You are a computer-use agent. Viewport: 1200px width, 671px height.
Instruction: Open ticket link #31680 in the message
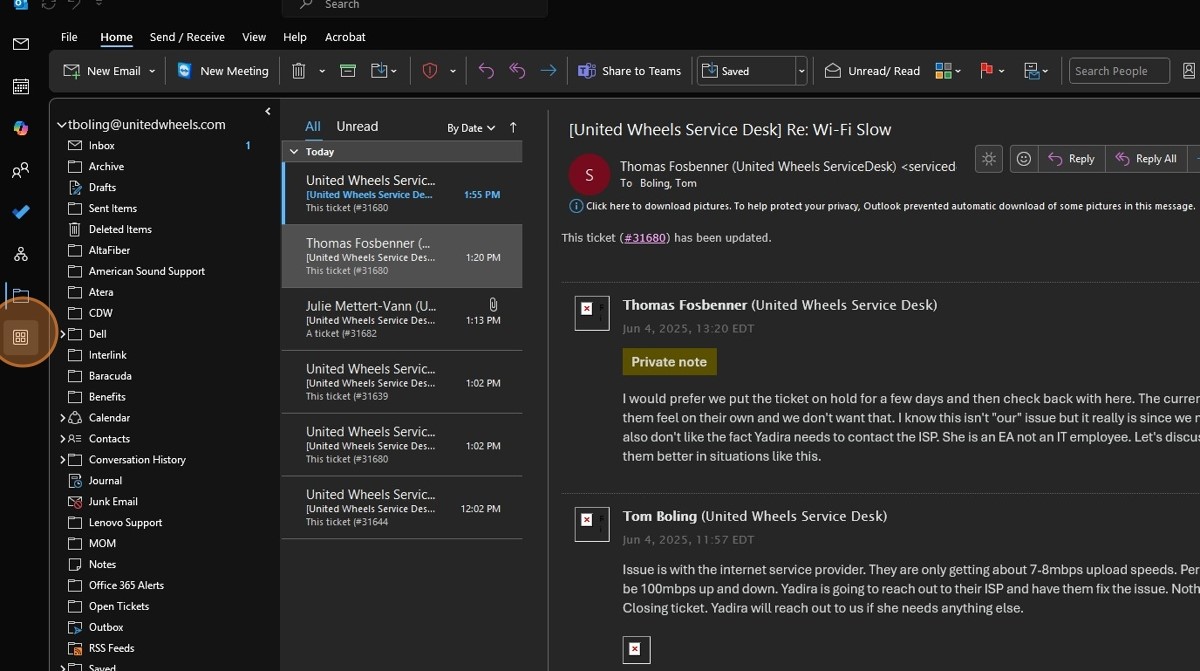(x=645, y=238)
